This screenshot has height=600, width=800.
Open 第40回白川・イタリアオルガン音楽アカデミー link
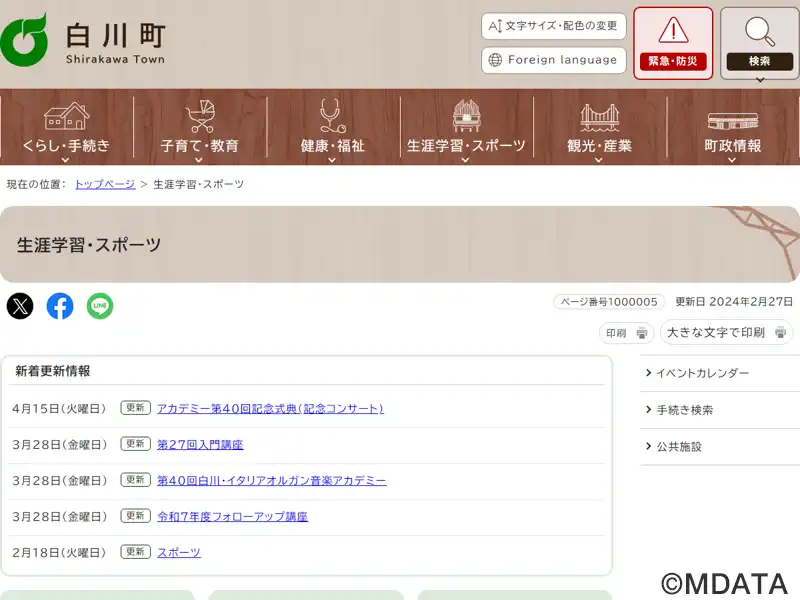click(x=271, y=481)
